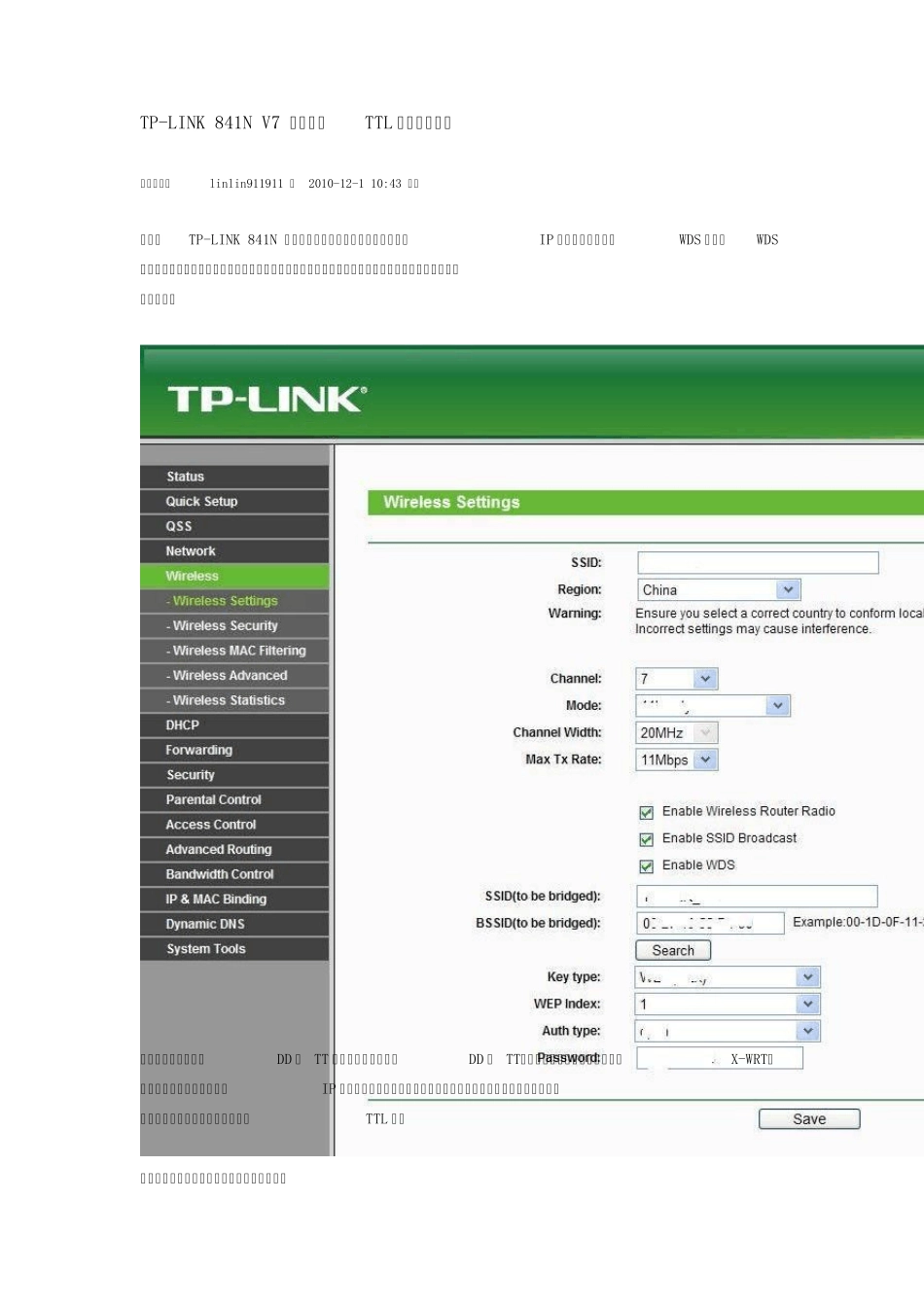This screenshot has width=924, height=1307.
Task: Open the DHCP section
Action: pos(234,725)
